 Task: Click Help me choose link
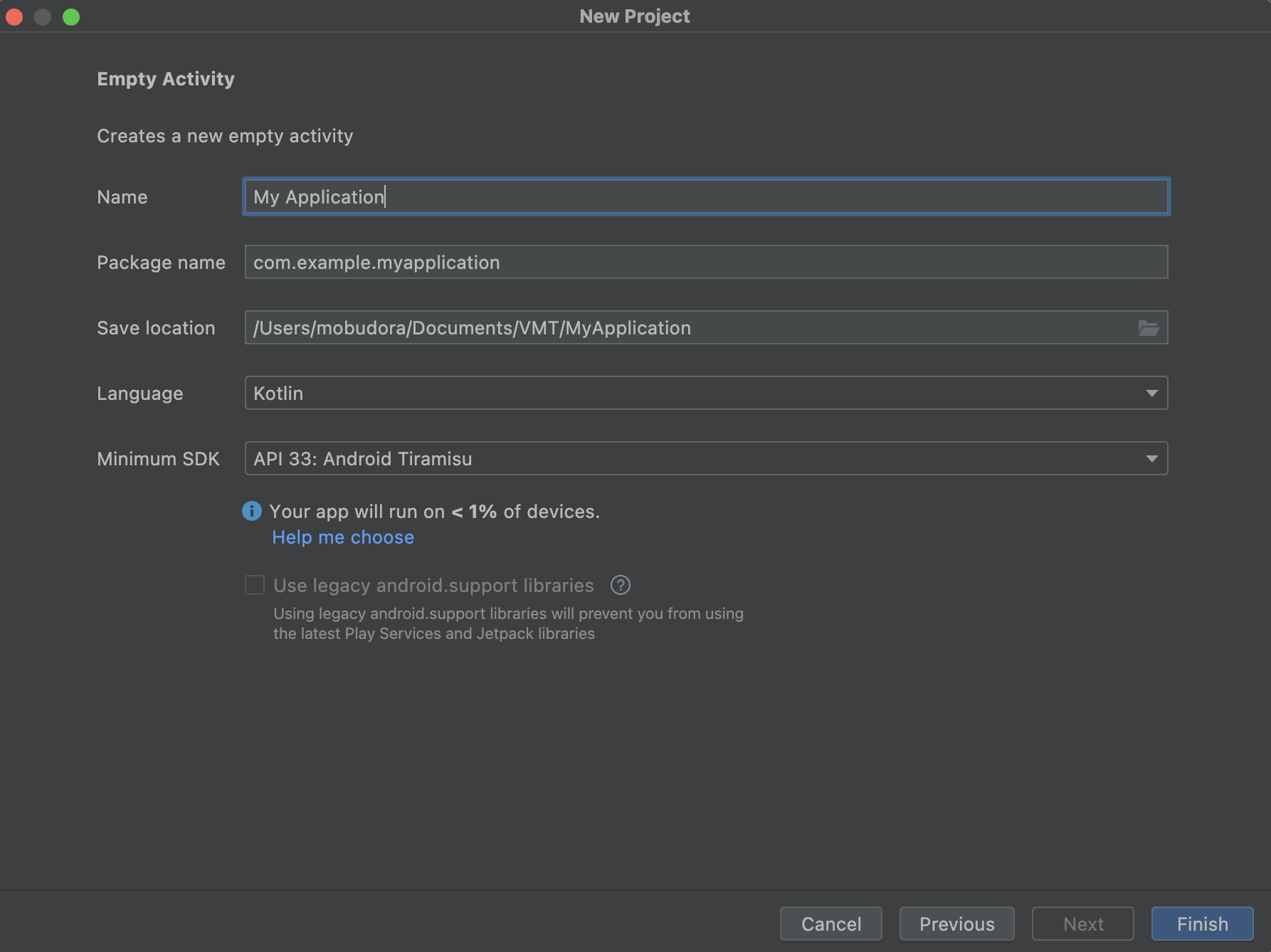click(x=342, y=537)
